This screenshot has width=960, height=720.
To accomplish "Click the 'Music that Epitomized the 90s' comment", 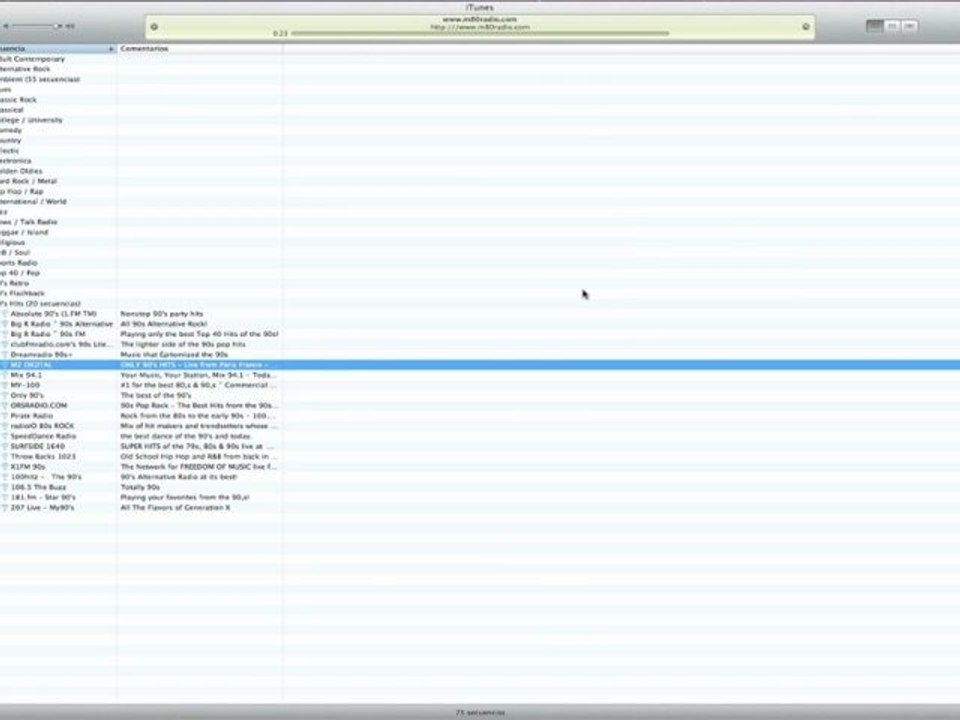I will coord(174,354).
